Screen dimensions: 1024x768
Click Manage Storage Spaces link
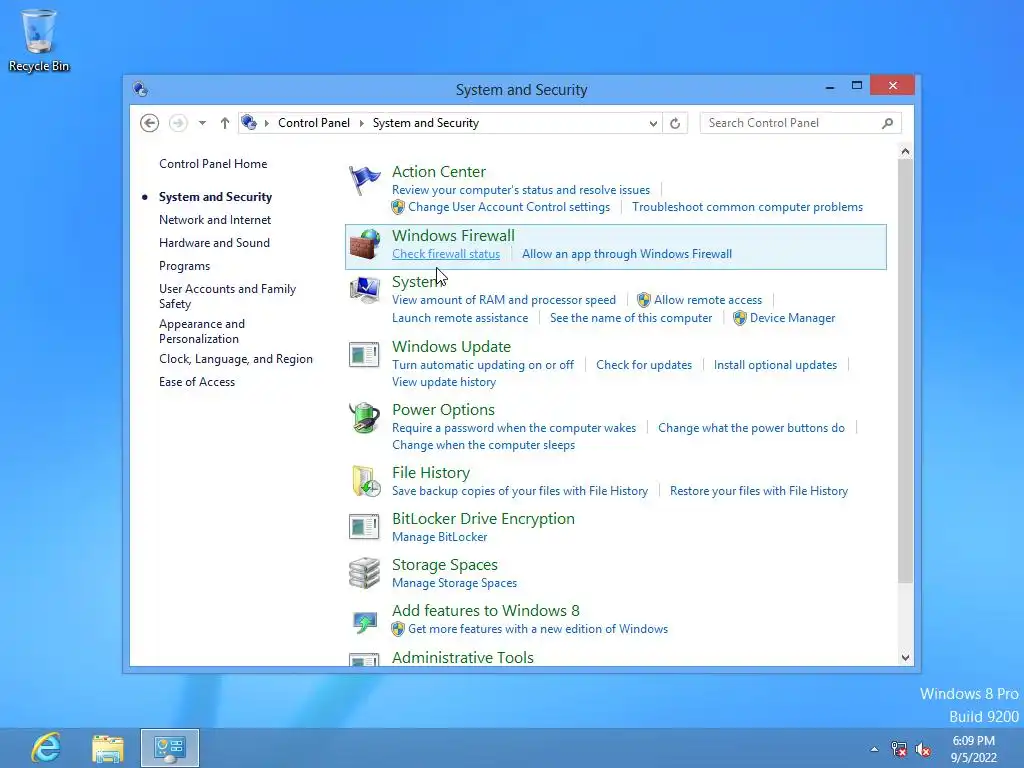(455, 583)
